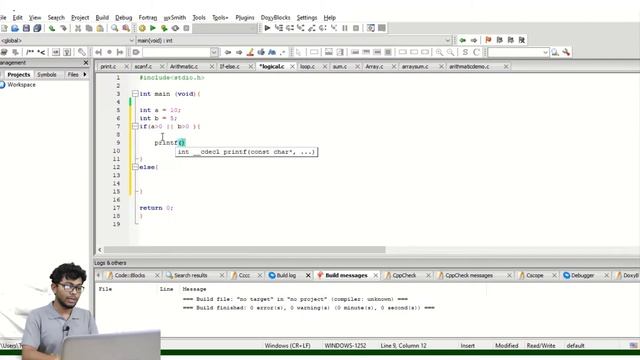Close the Management panel
Screen dimensions: 640x360
86,62
